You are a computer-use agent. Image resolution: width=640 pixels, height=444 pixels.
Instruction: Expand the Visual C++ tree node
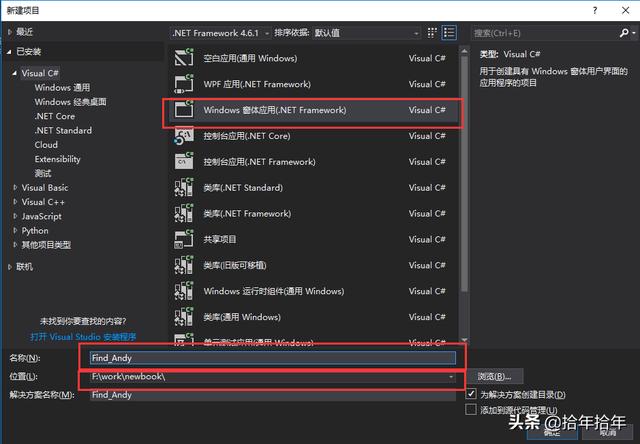click(15, 202)
